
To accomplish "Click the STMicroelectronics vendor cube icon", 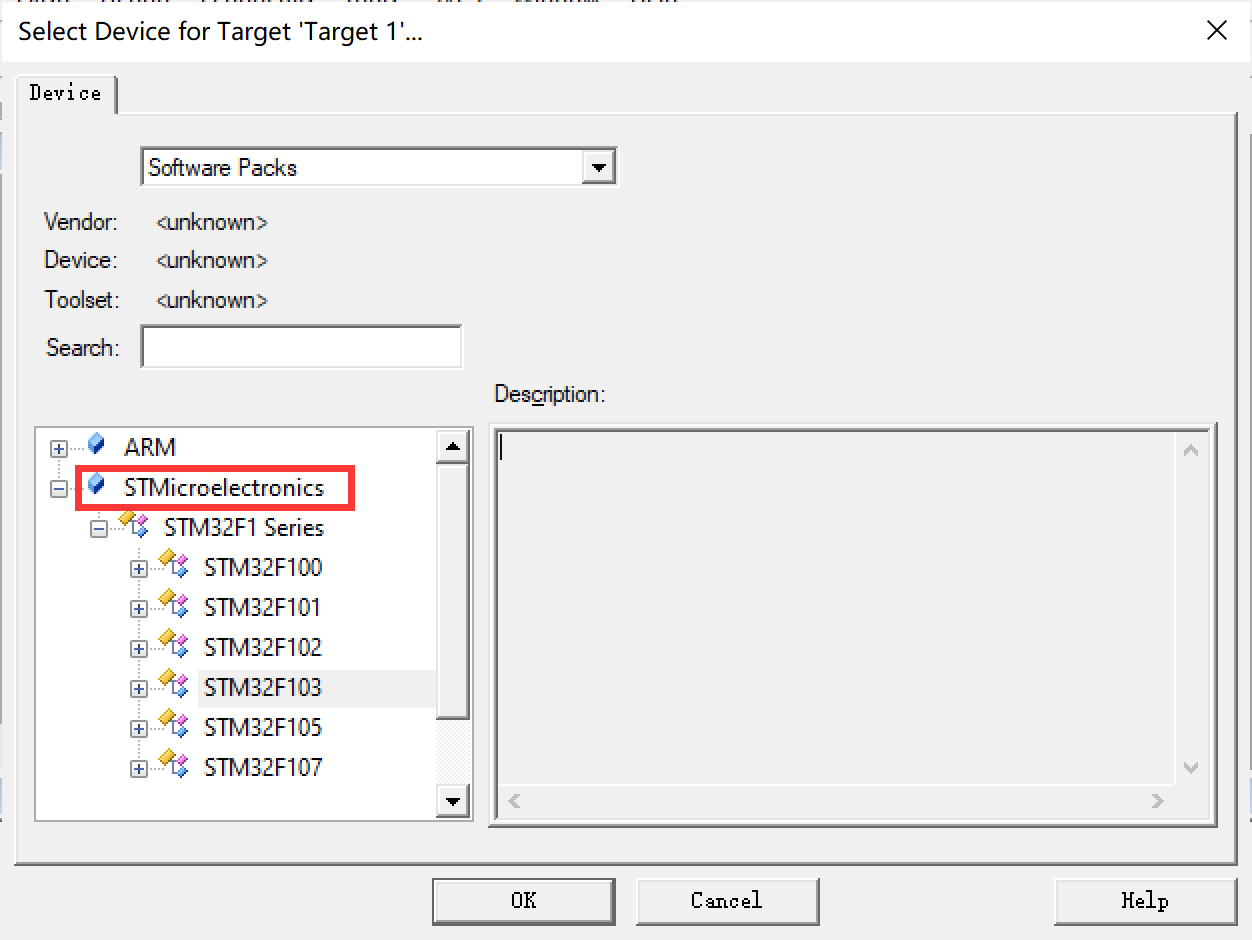I will click(96, 485).
